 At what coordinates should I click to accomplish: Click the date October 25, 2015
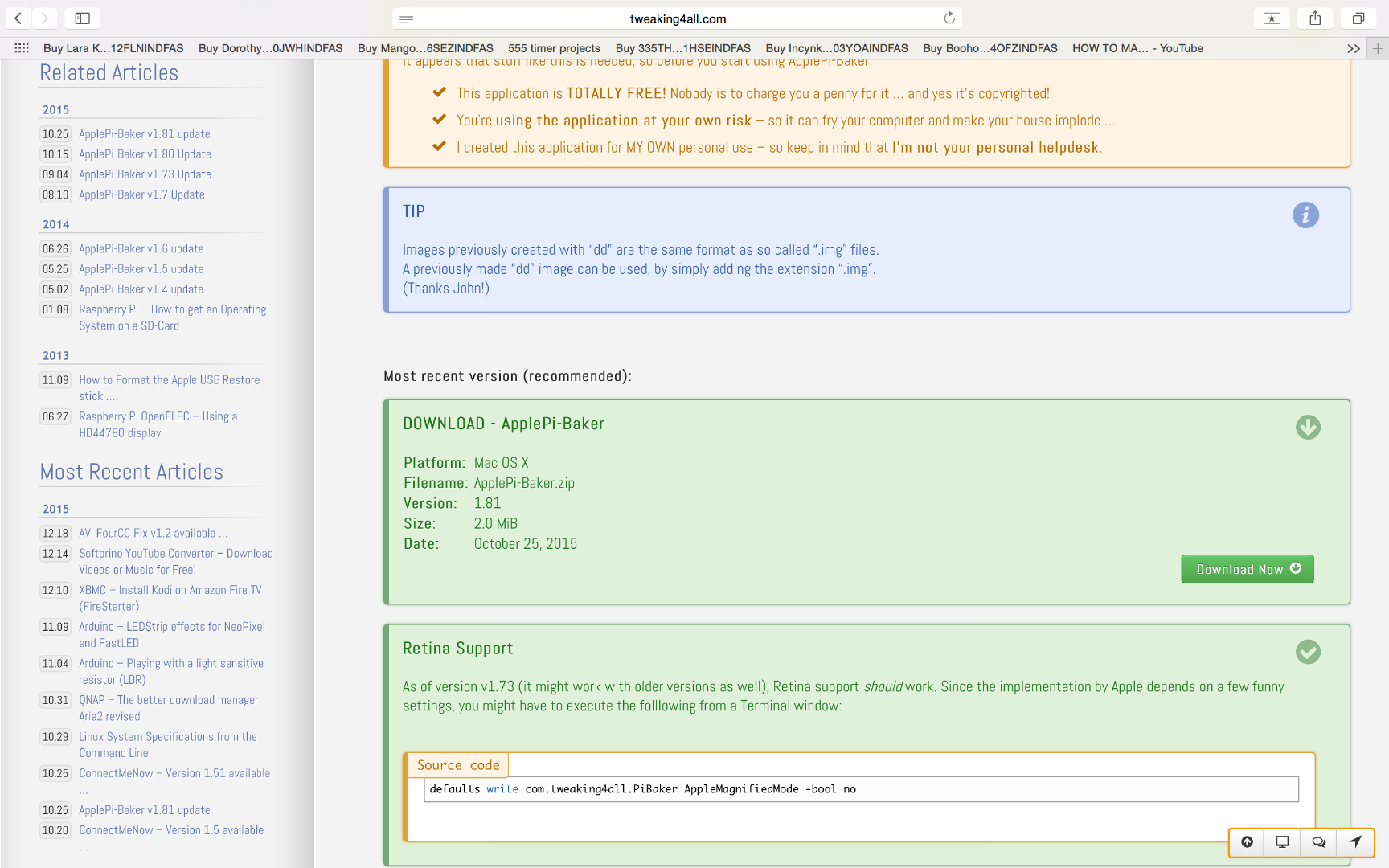(526, 544)
